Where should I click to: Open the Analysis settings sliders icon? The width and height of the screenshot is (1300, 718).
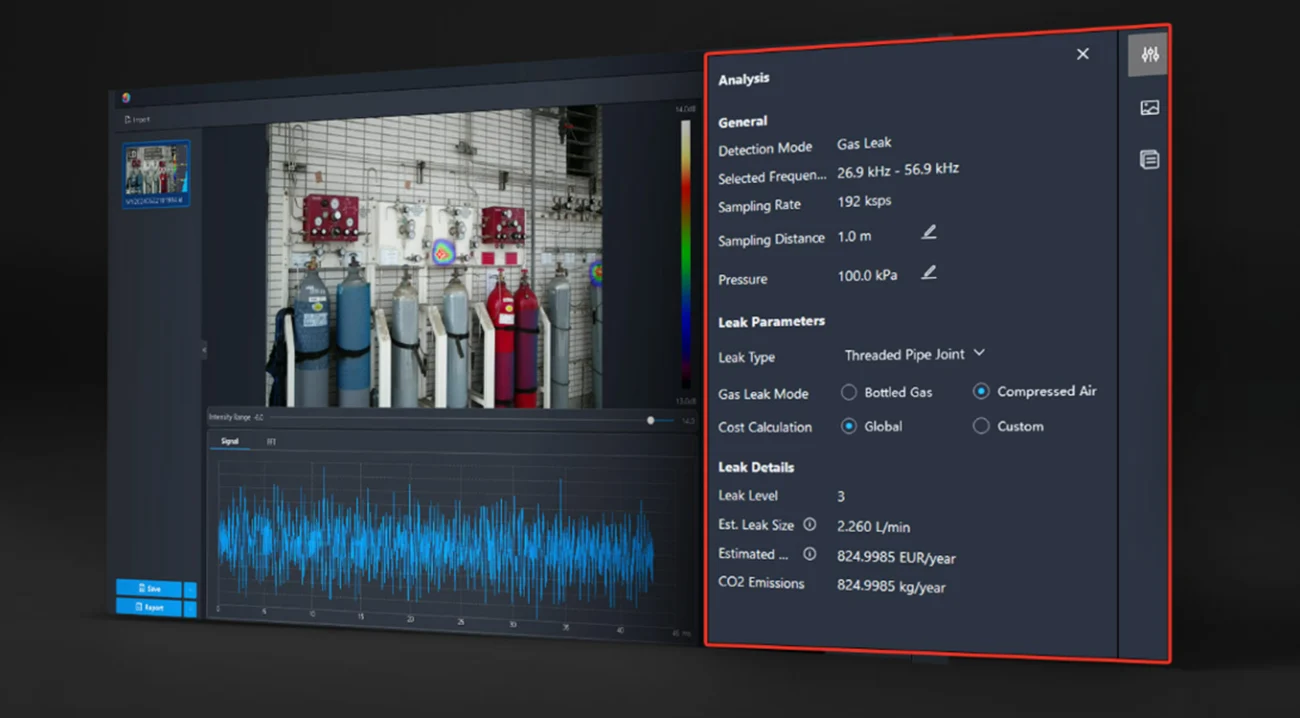pos(1148,56)
